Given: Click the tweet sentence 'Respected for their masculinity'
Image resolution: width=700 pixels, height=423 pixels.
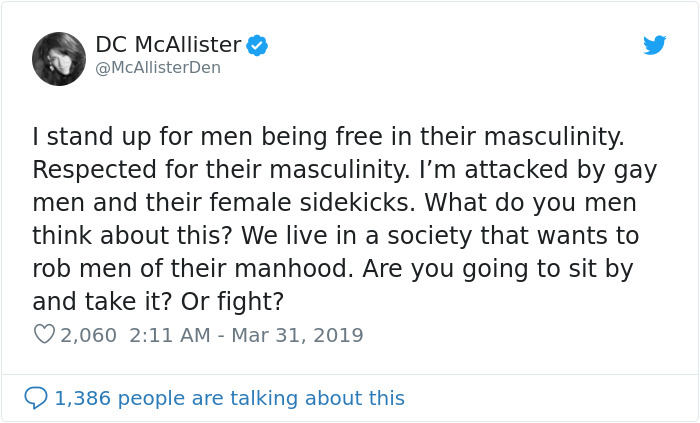Looking at the screenshot, I should tap(221, 170).
